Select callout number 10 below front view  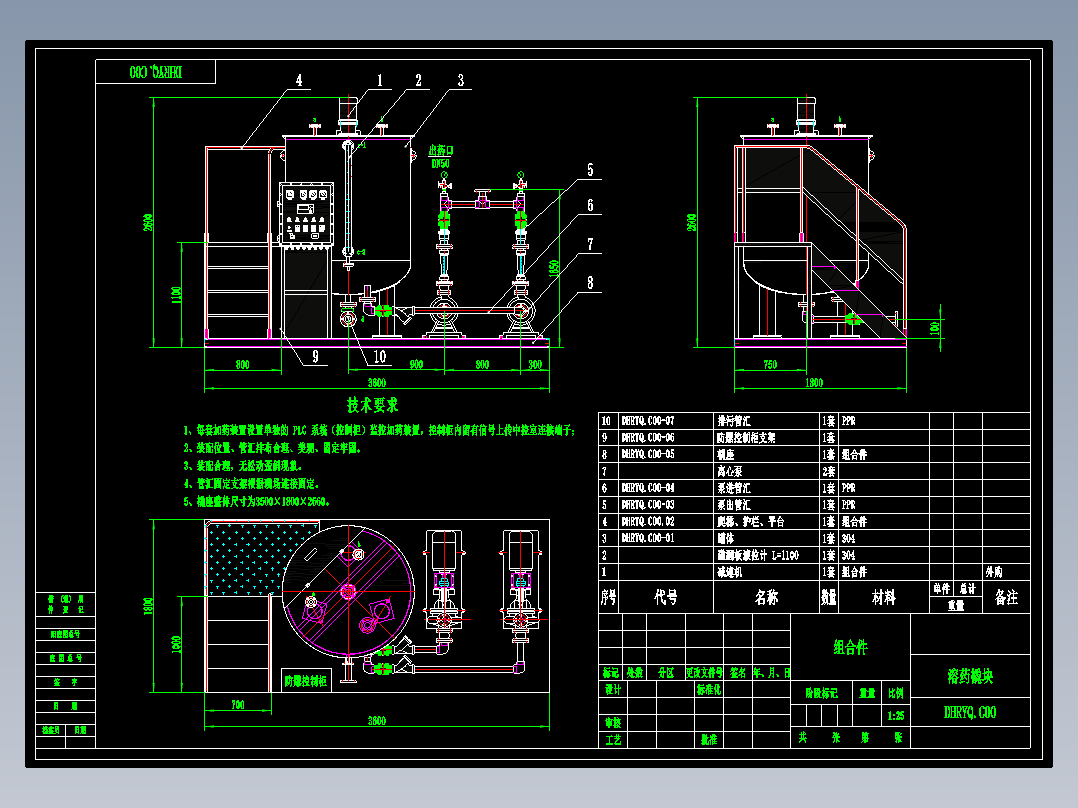pyautogui.click(x=380, y=356)
